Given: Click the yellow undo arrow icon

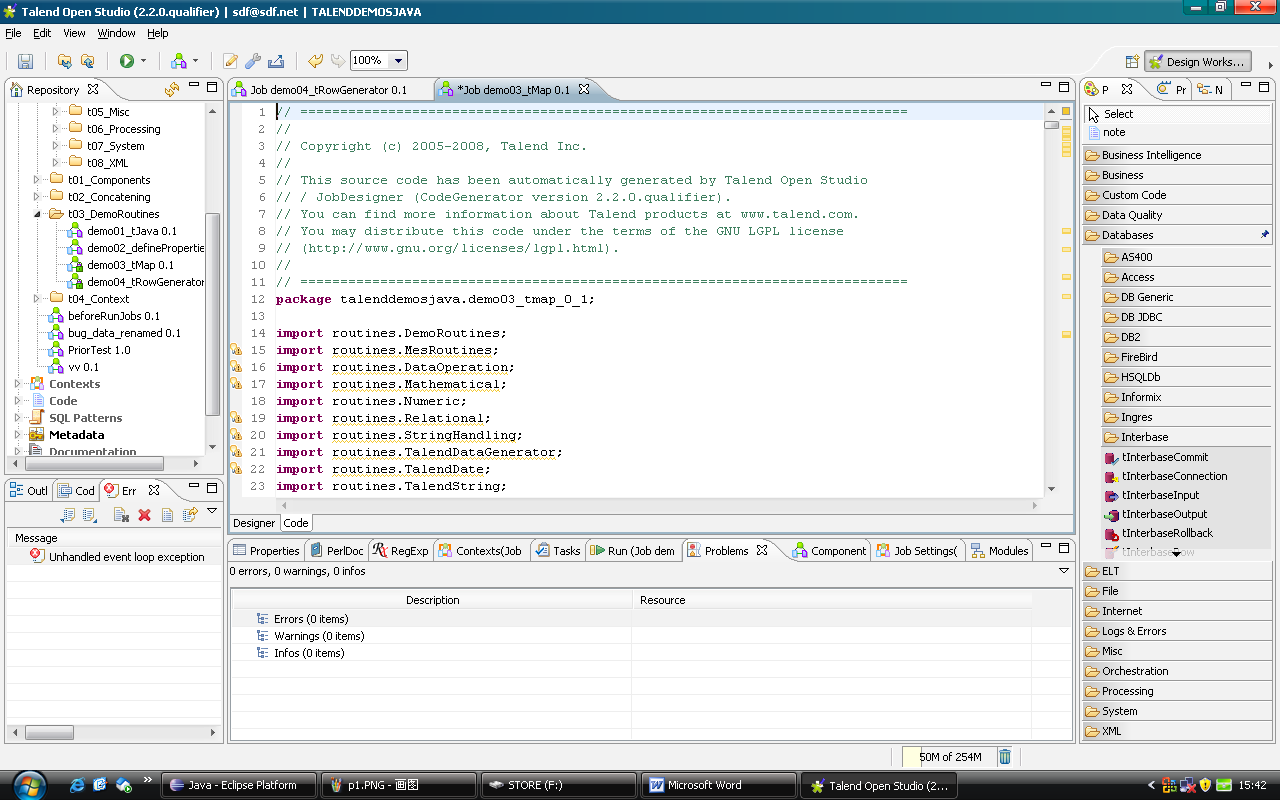Looking at the screenshot, I should (x=316, y=61).
